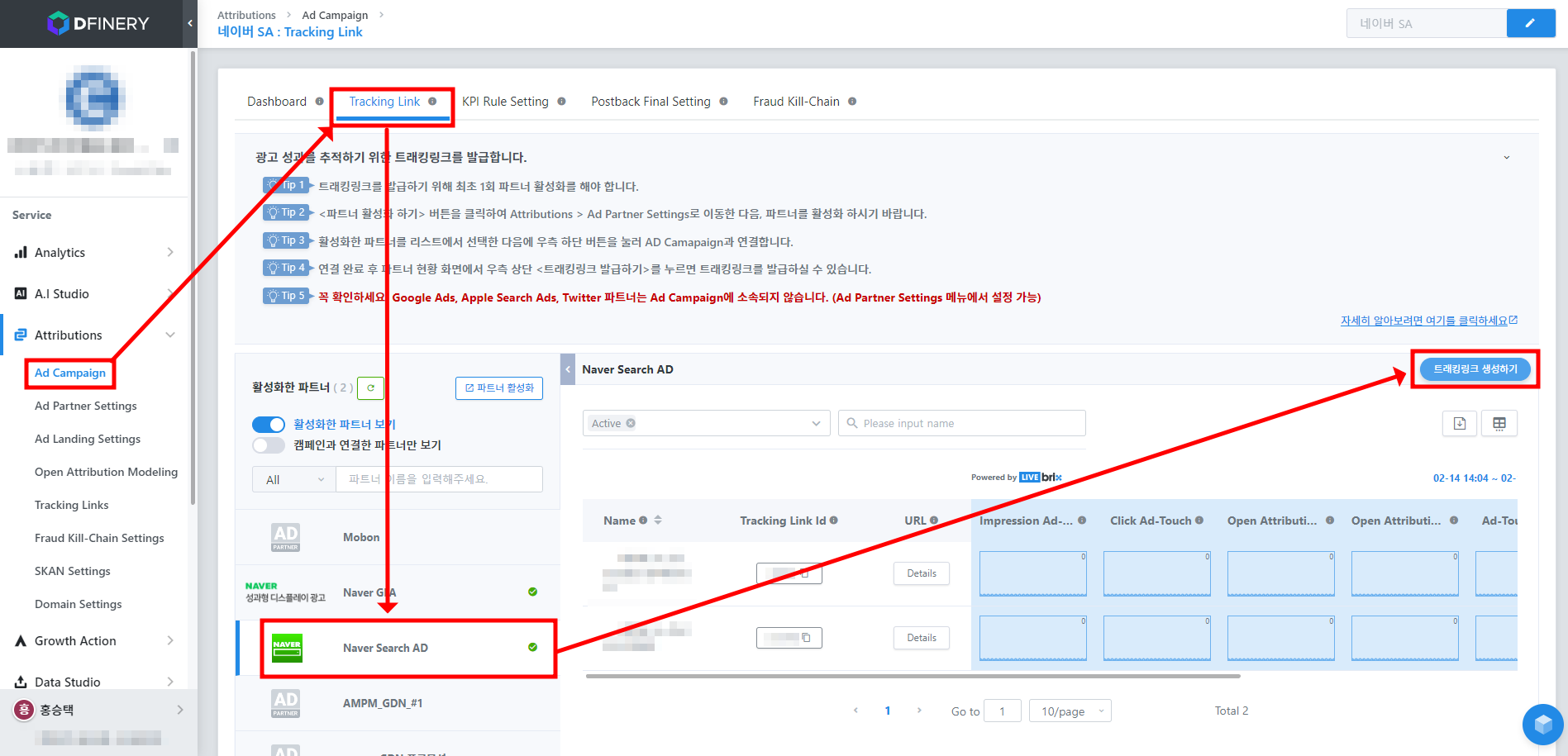Click the export download icon button
This screenshot has width=1568, height=756.
pyautogui.click(x=1460, y=424)
